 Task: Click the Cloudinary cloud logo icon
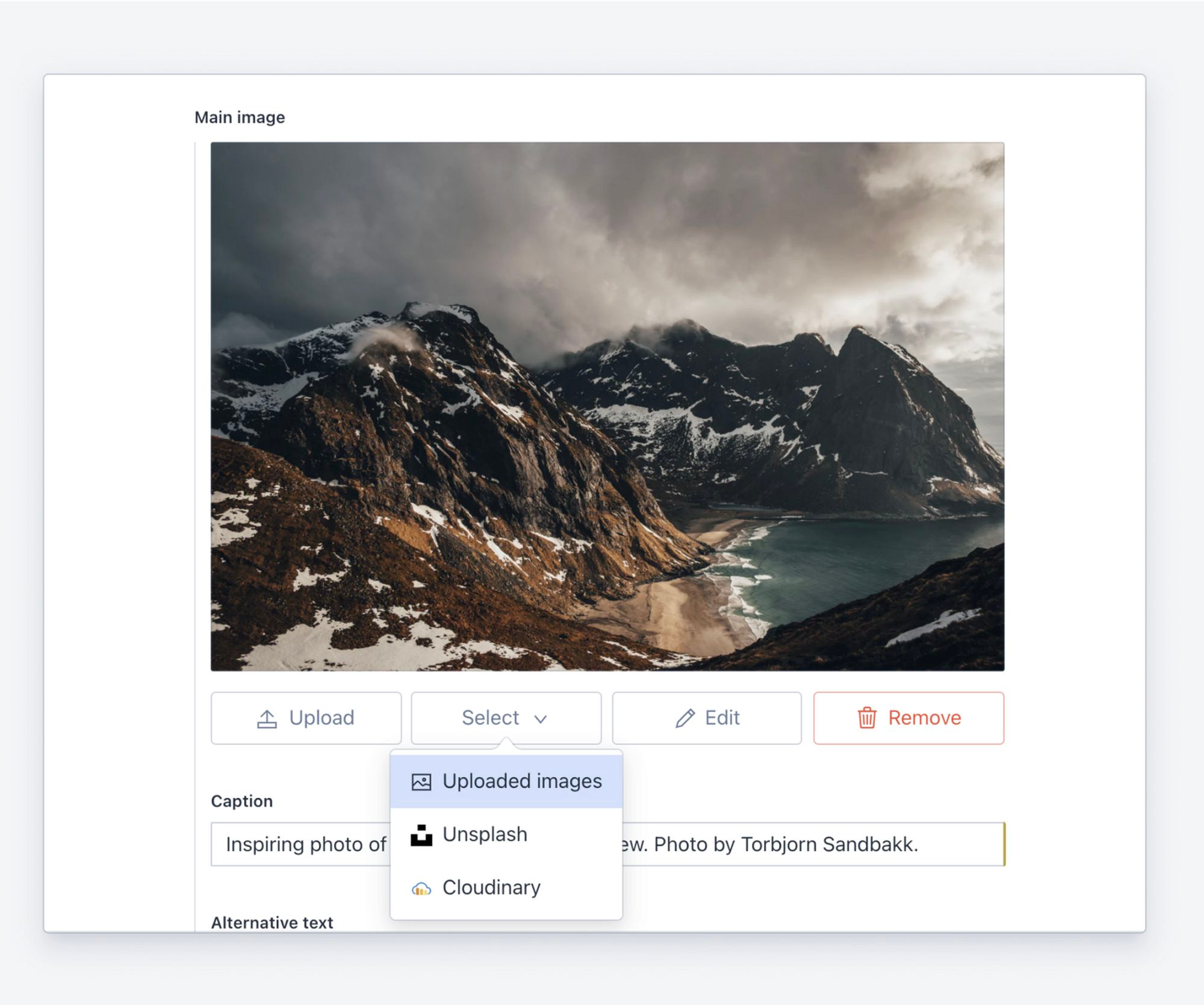(421, 888)
